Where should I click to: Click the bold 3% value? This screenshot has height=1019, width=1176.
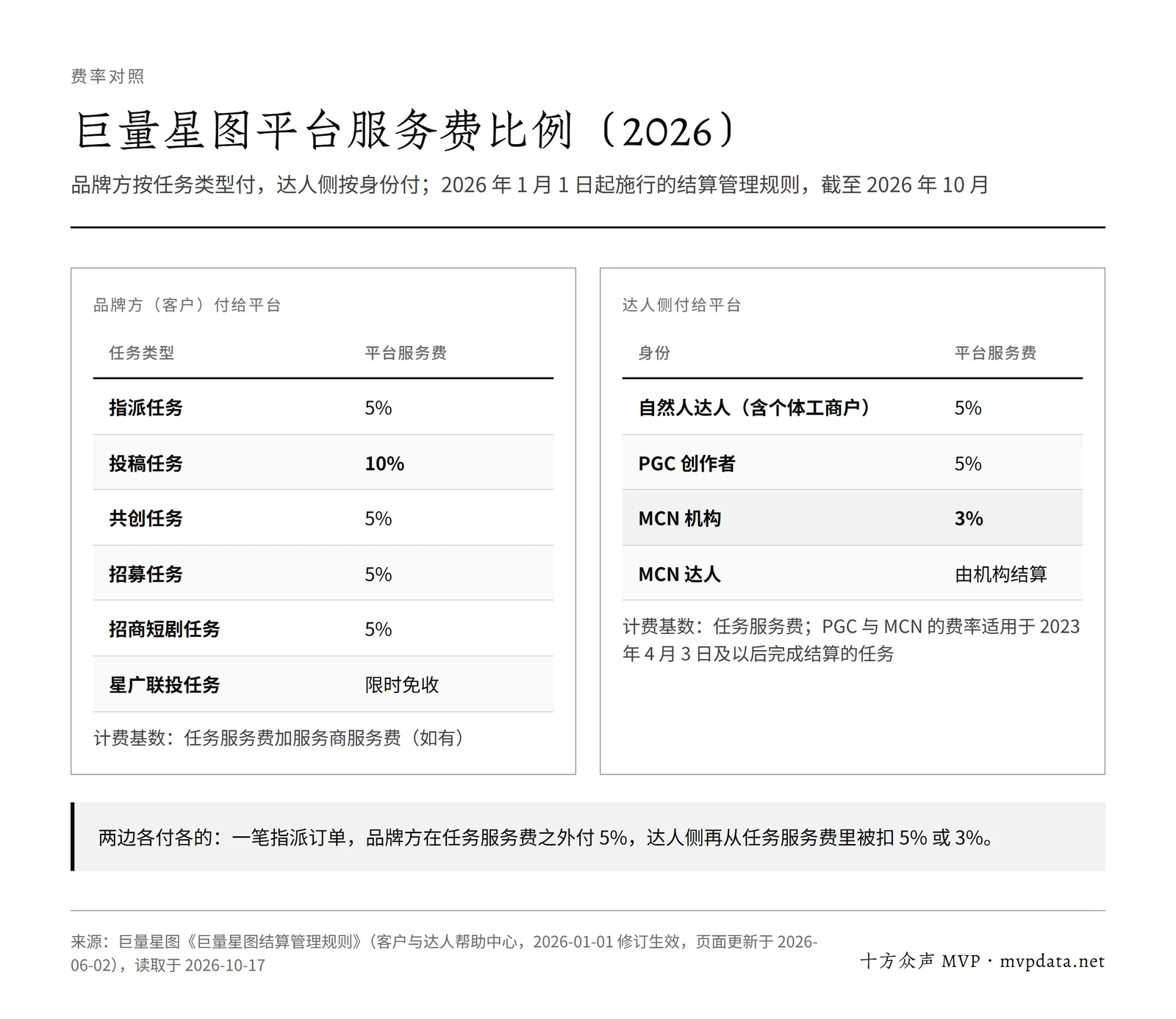969,519
